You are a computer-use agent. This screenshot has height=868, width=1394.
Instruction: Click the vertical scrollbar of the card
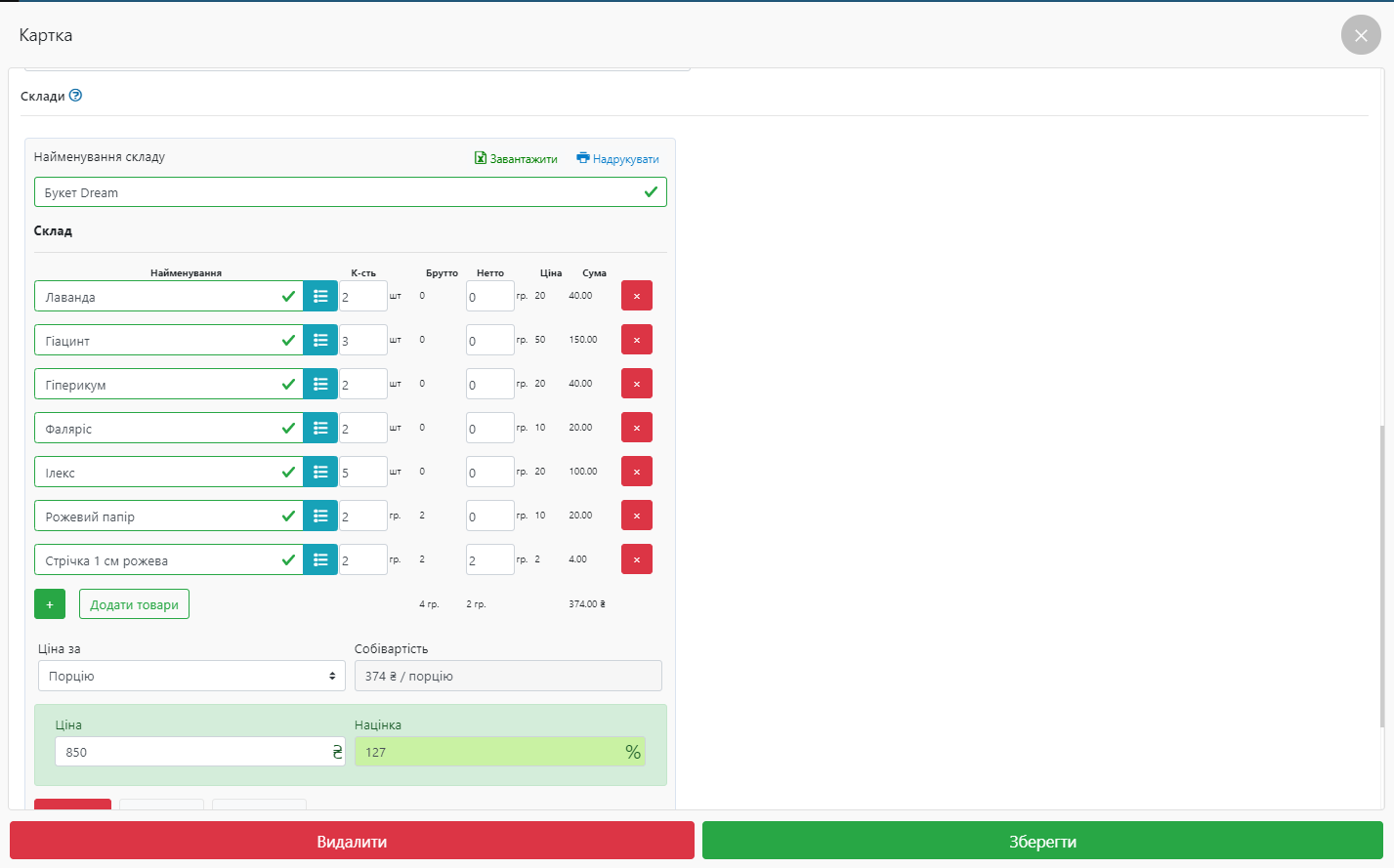(1381, 576)
